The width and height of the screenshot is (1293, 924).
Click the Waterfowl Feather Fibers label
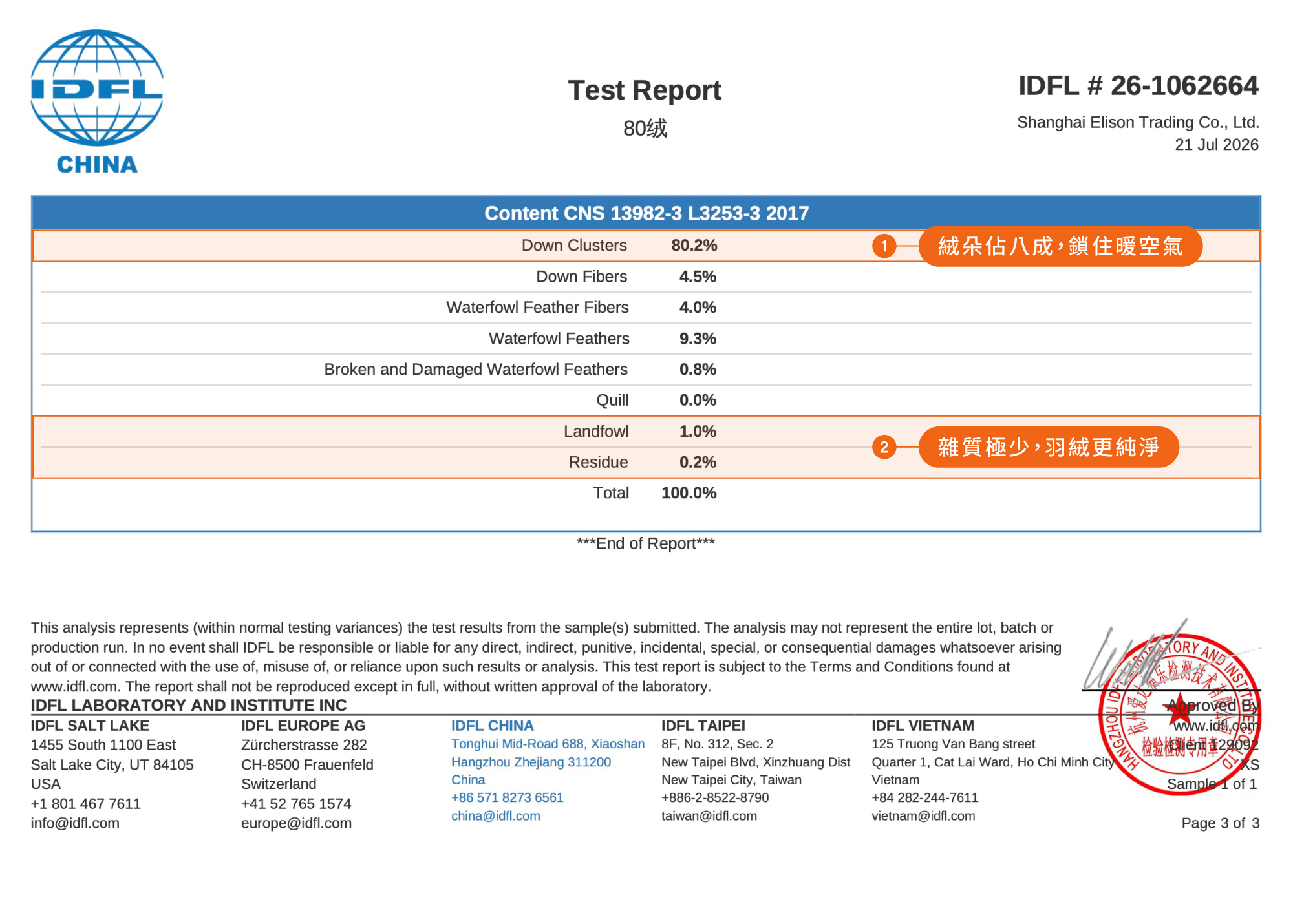[537, 308]
